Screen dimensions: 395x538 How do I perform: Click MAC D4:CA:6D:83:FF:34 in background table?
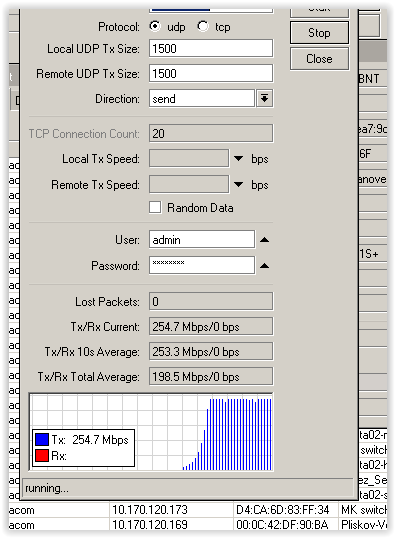(282, 510)
